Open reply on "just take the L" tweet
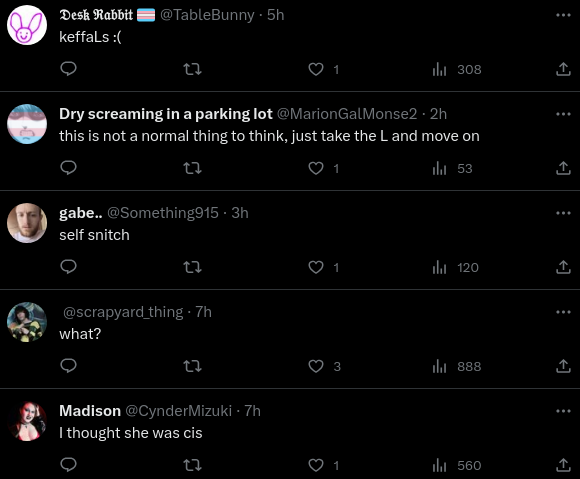The image size is (580, 479). pyautogui.click(x=68, y=168)
